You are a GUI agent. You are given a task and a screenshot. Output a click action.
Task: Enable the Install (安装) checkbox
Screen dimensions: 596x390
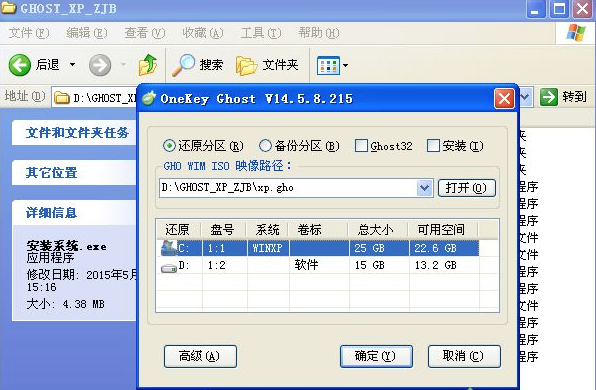tap(433, 146)
